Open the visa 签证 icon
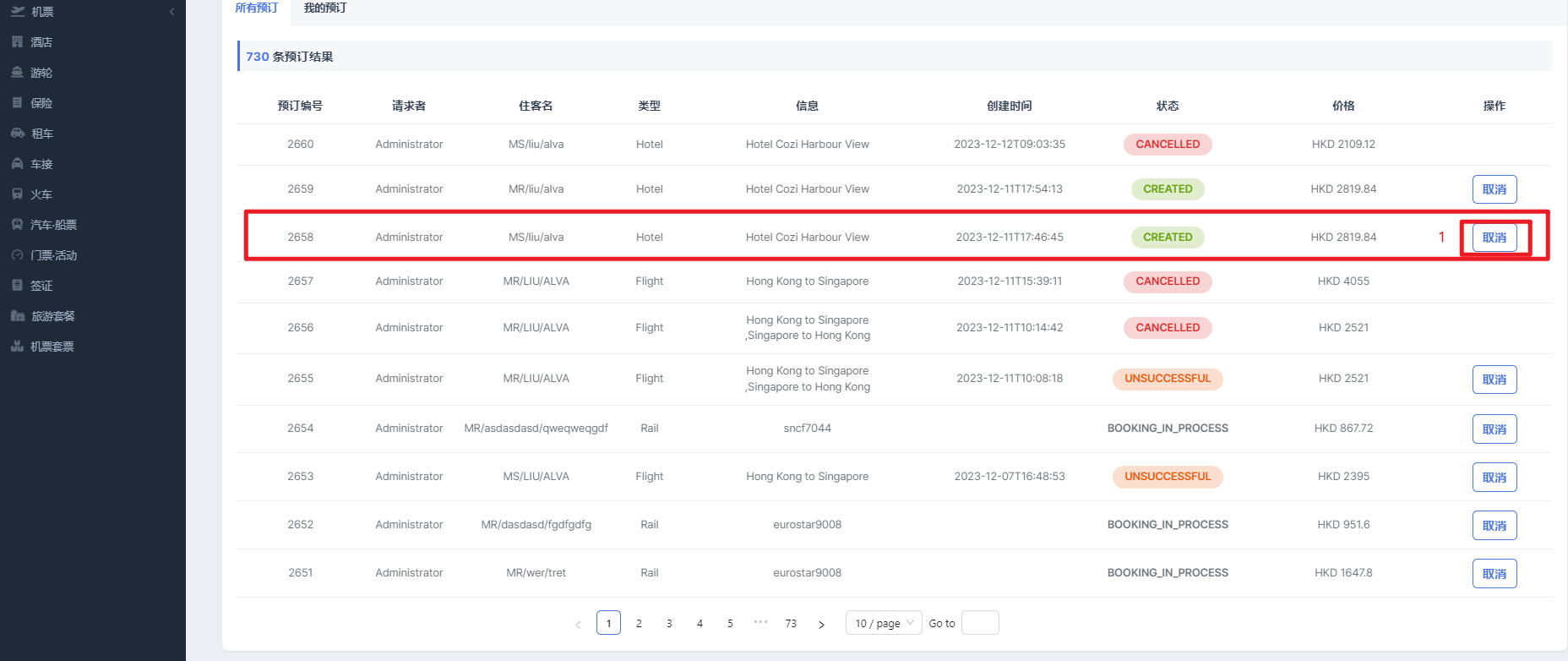This screenshot has width=1568, height=661. point(17,286)
